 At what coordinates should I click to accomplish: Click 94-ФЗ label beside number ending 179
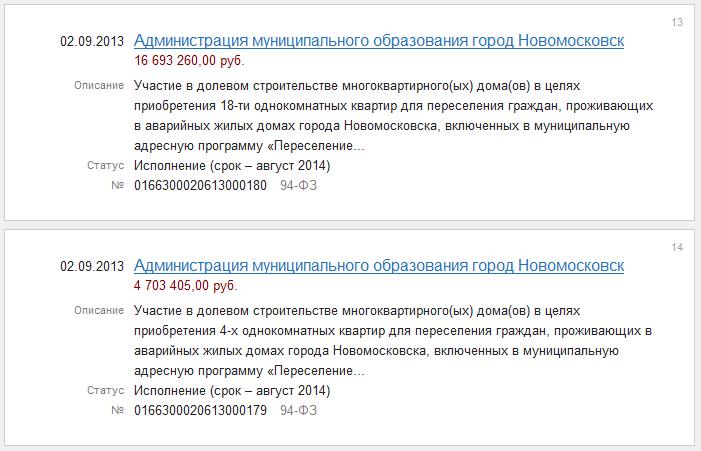click(x=301, y=411)
